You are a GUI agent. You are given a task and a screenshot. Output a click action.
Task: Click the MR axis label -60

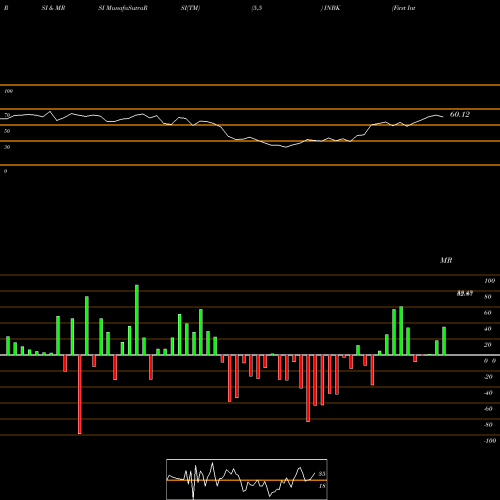coord(488,409)
